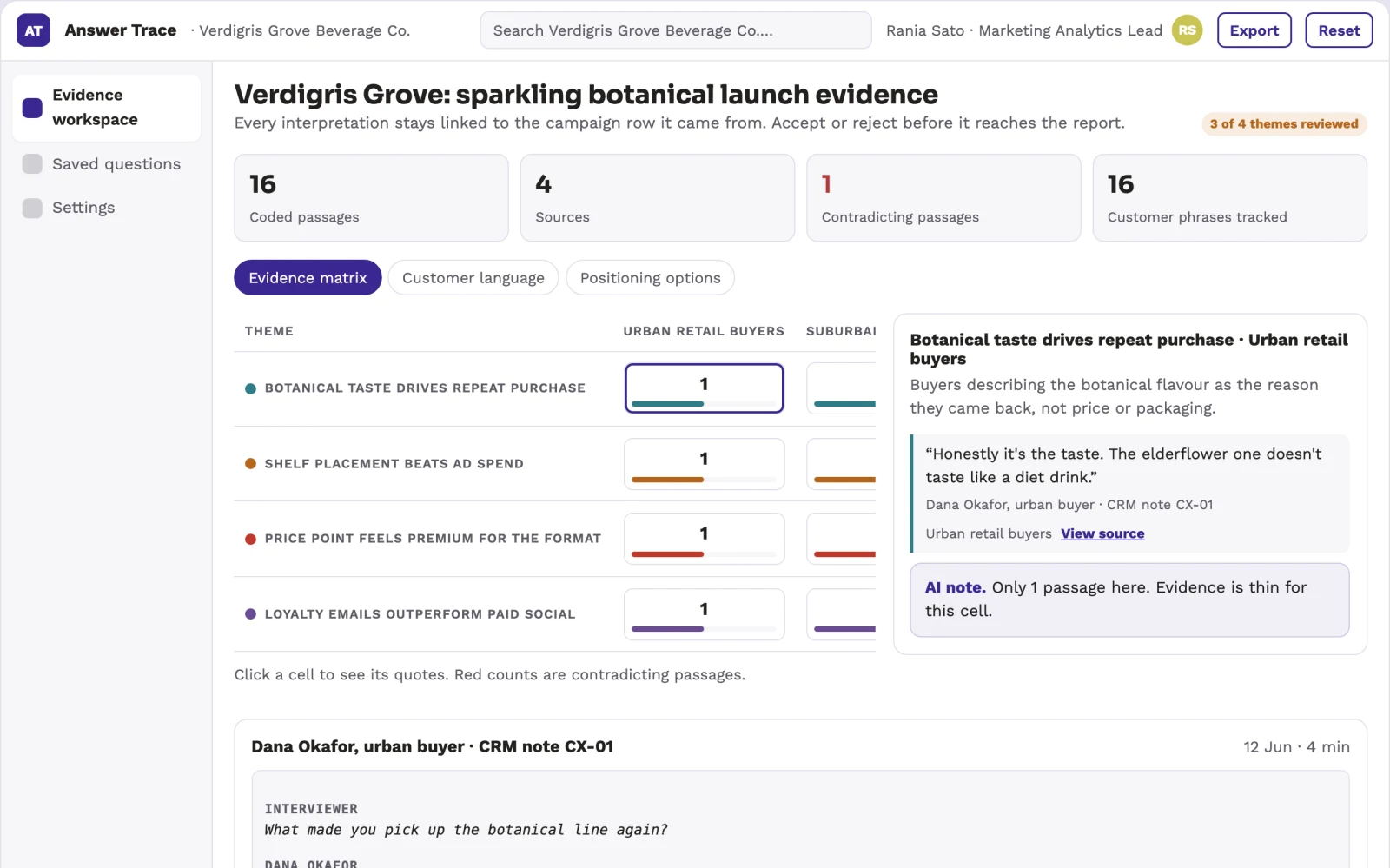Click the 'Dana Okafor, urban buyer · CRM note CX-01' transcript heading
This screenshot has height=868, width=1390.
click(433, 746)
